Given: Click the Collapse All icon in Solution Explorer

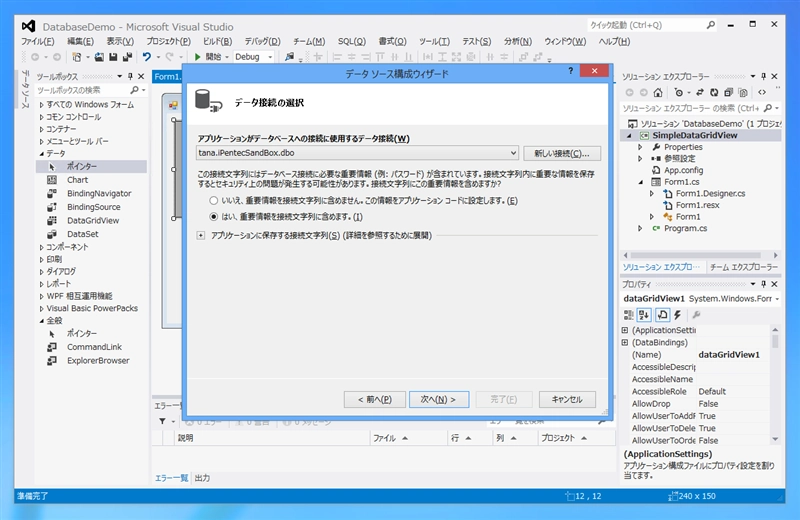Looking at the screenshot, I should (x=728, y=92).
